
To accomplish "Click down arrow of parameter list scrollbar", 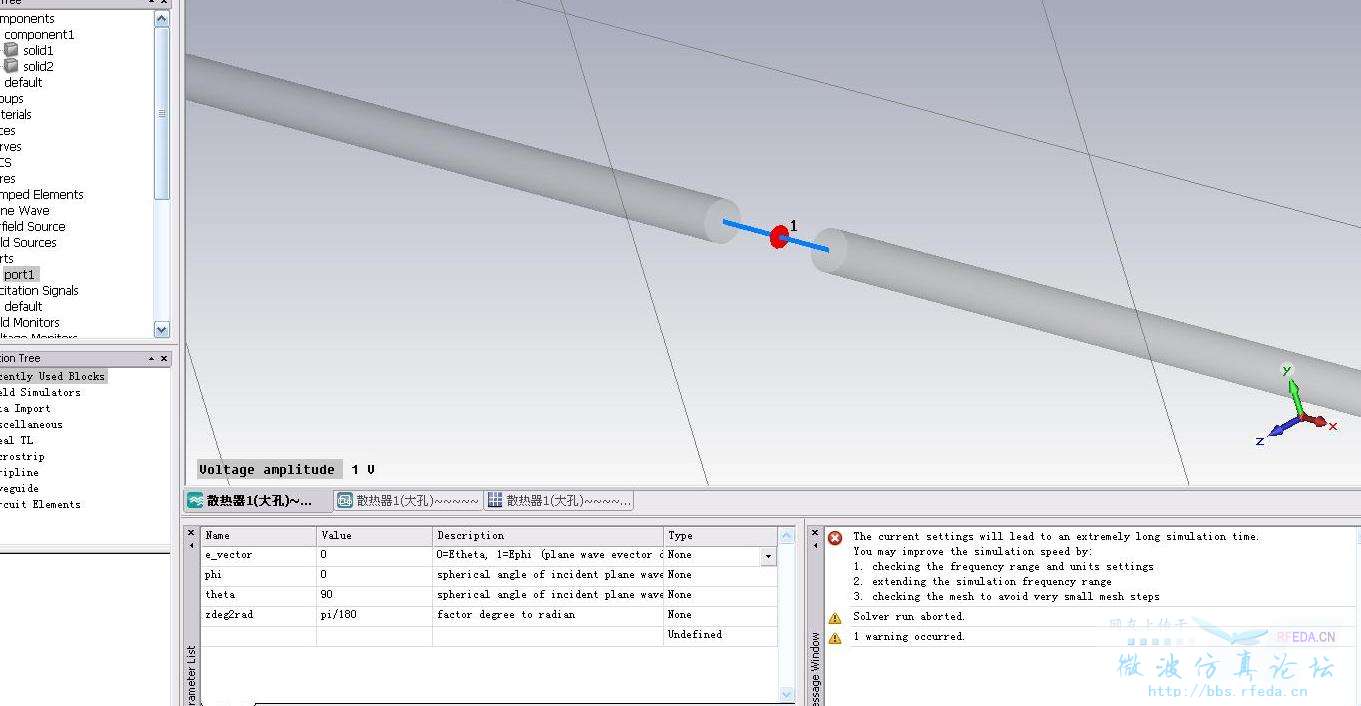I will click(787, 693).
